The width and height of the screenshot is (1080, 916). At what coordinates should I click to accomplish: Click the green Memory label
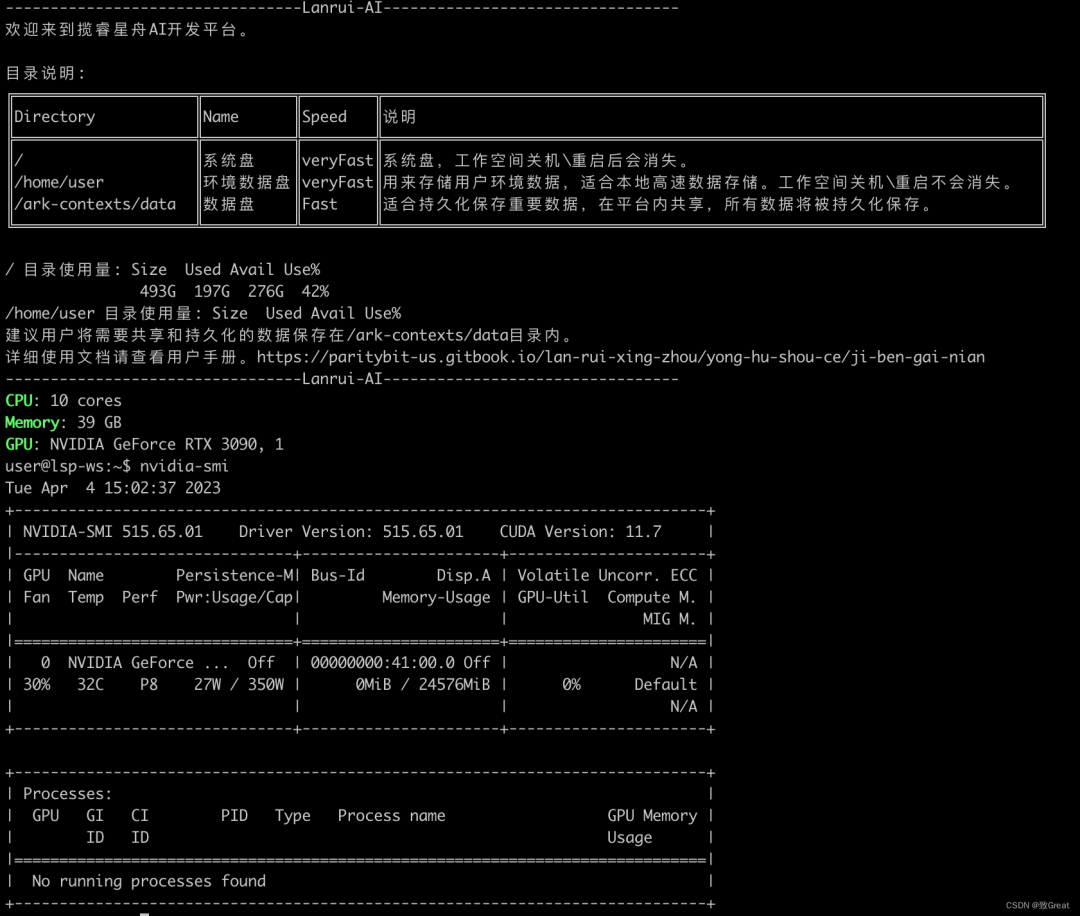[x=32, y=423]
